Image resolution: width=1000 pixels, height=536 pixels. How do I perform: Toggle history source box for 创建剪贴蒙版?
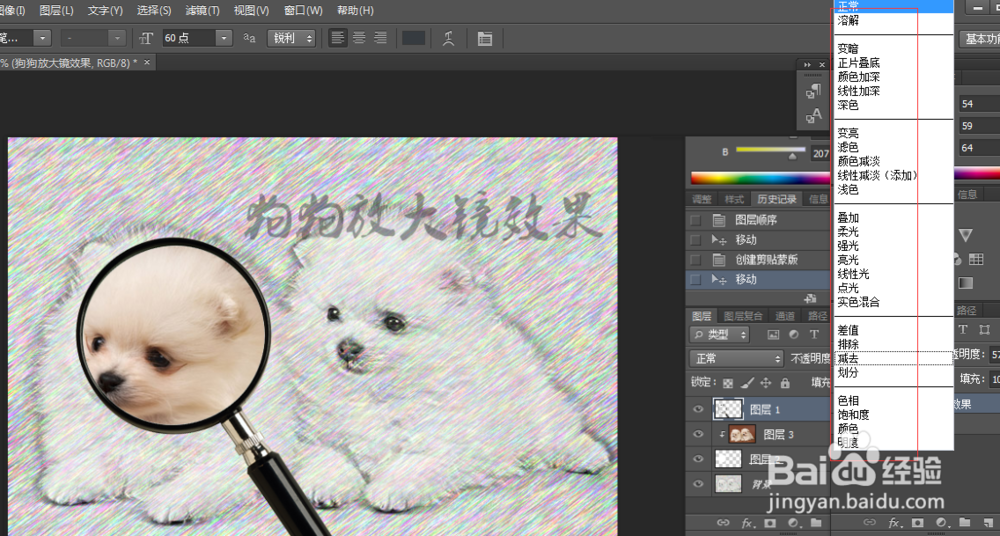[x=695, y=260]
